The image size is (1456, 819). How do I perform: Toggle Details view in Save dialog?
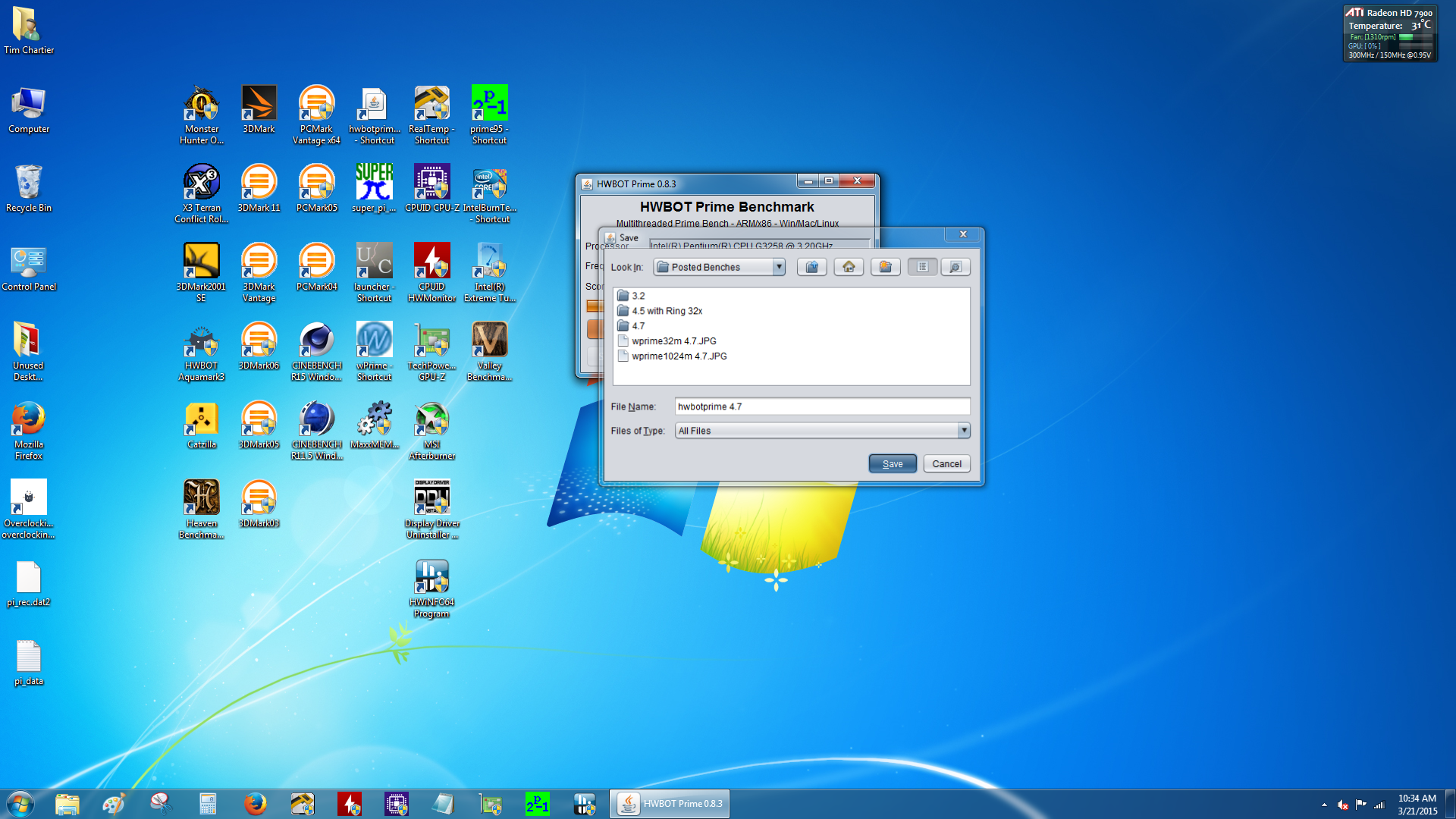[x=955, y=267]
